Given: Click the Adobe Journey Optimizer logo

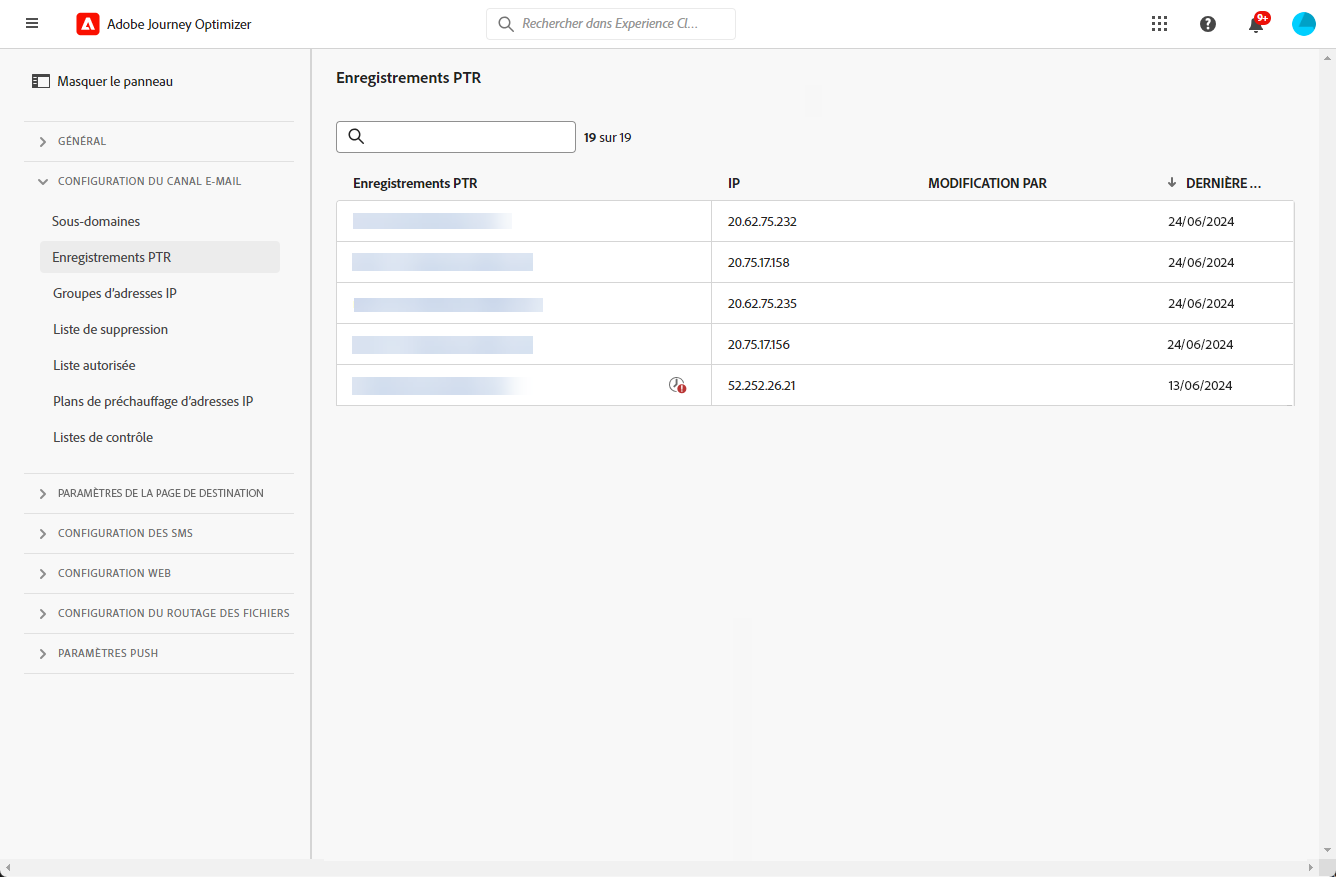Looking at the screenshot, I should pyautogui.click(x=88, y=24).
